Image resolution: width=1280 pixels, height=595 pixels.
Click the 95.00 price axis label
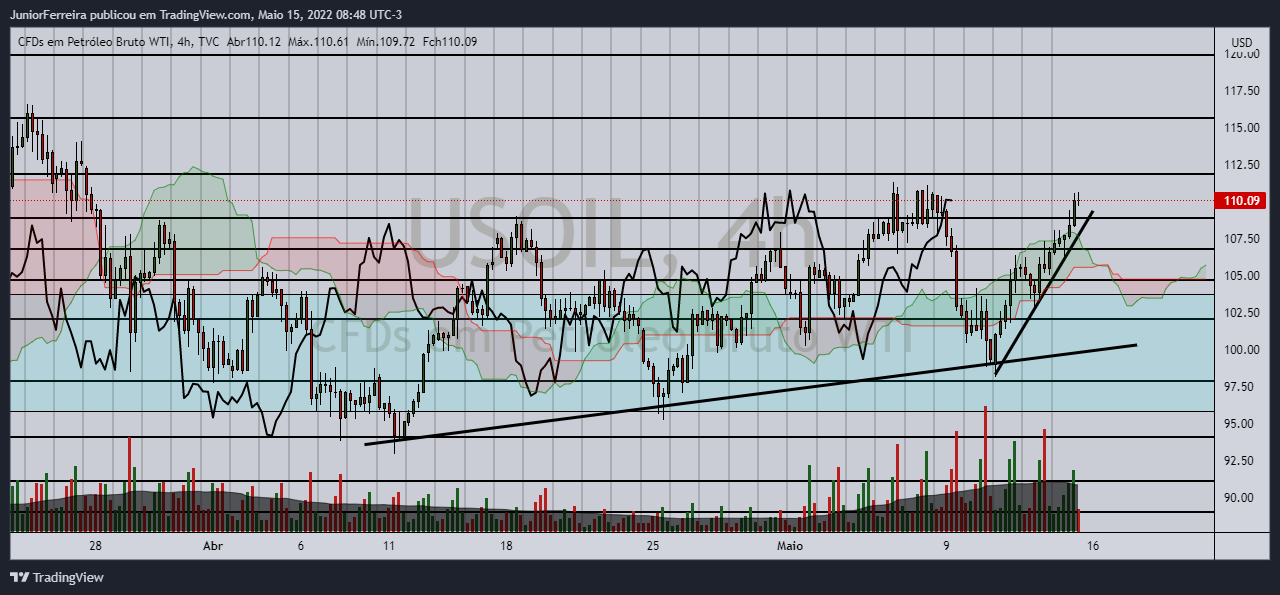point(1241,424)
